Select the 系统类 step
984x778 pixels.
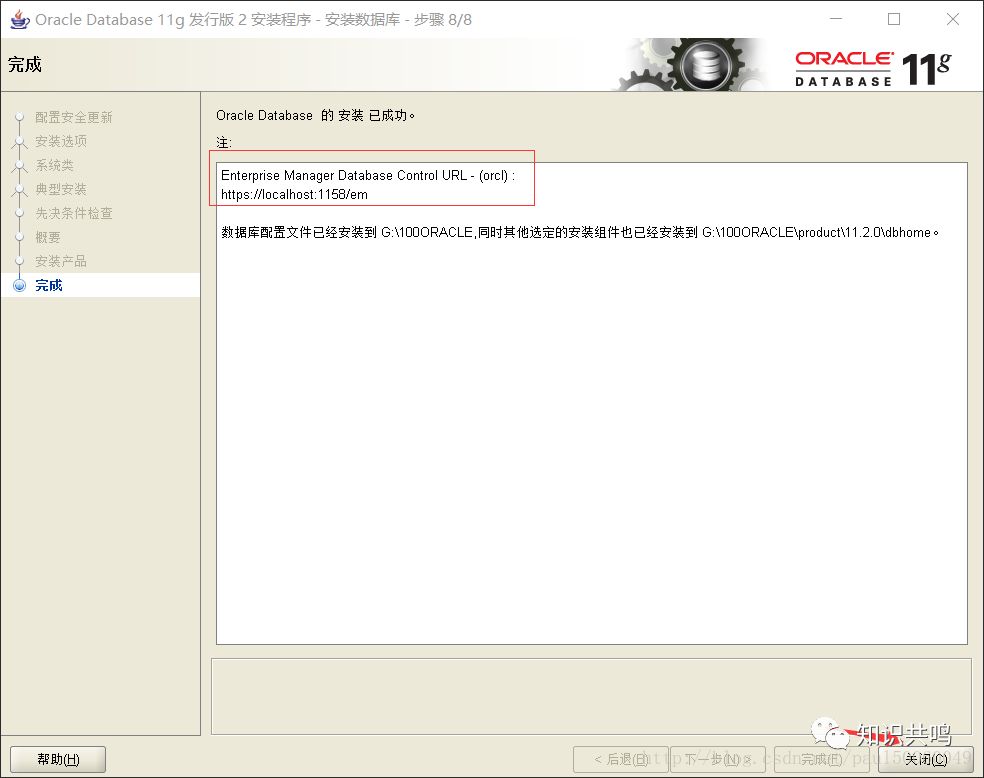pos(55,165)
